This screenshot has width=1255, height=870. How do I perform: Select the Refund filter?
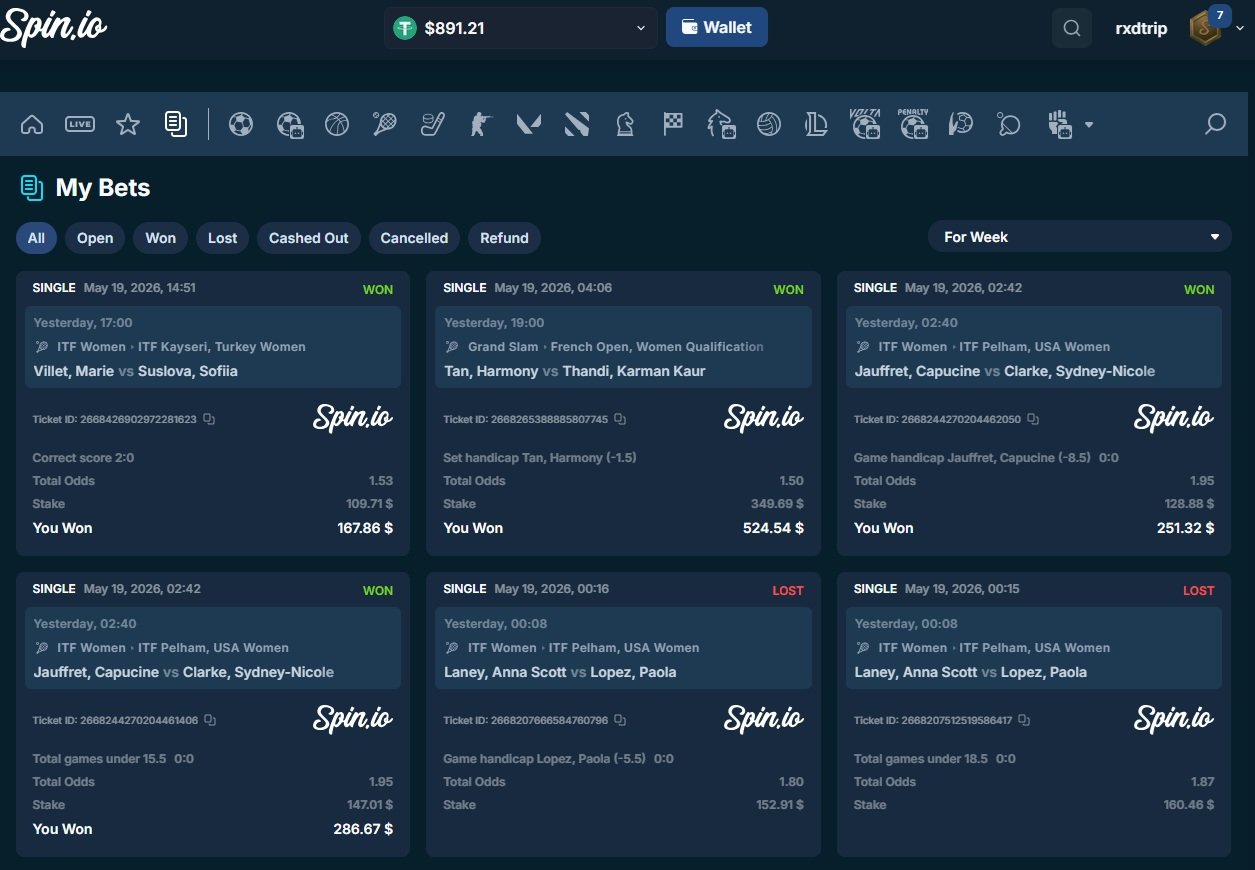tap(504, 238)
